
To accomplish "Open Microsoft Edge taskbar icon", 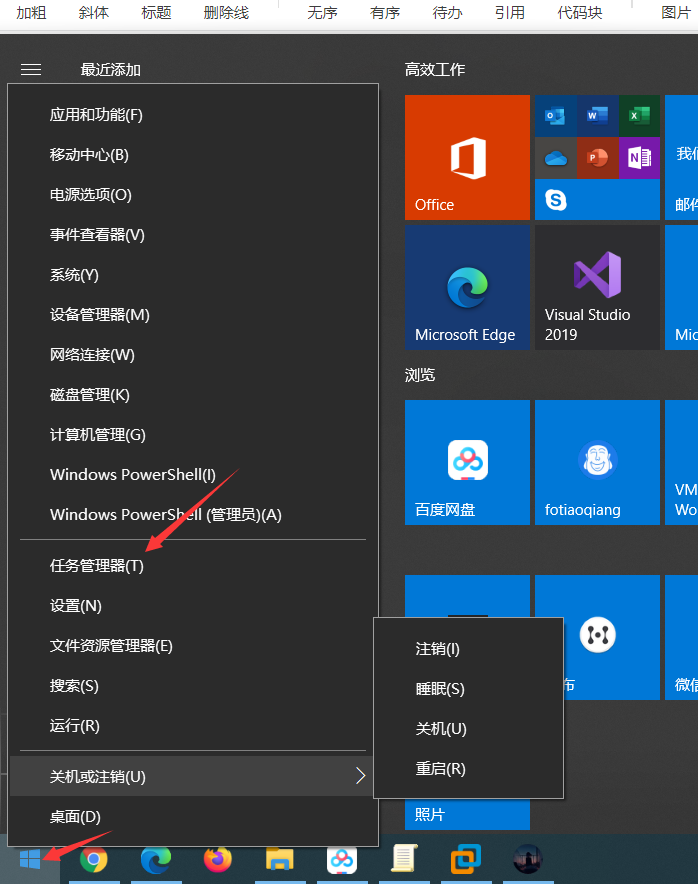I will [156, 859].
